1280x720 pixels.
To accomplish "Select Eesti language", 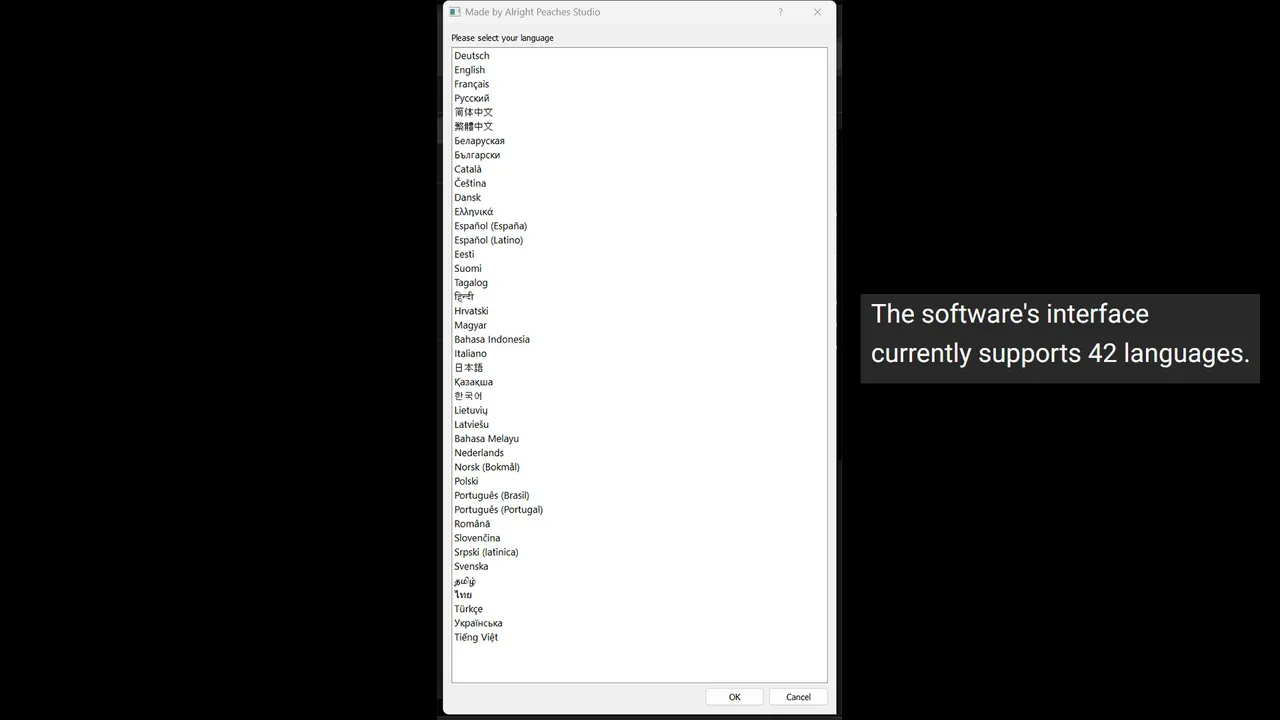I will [x=464, y=254].
